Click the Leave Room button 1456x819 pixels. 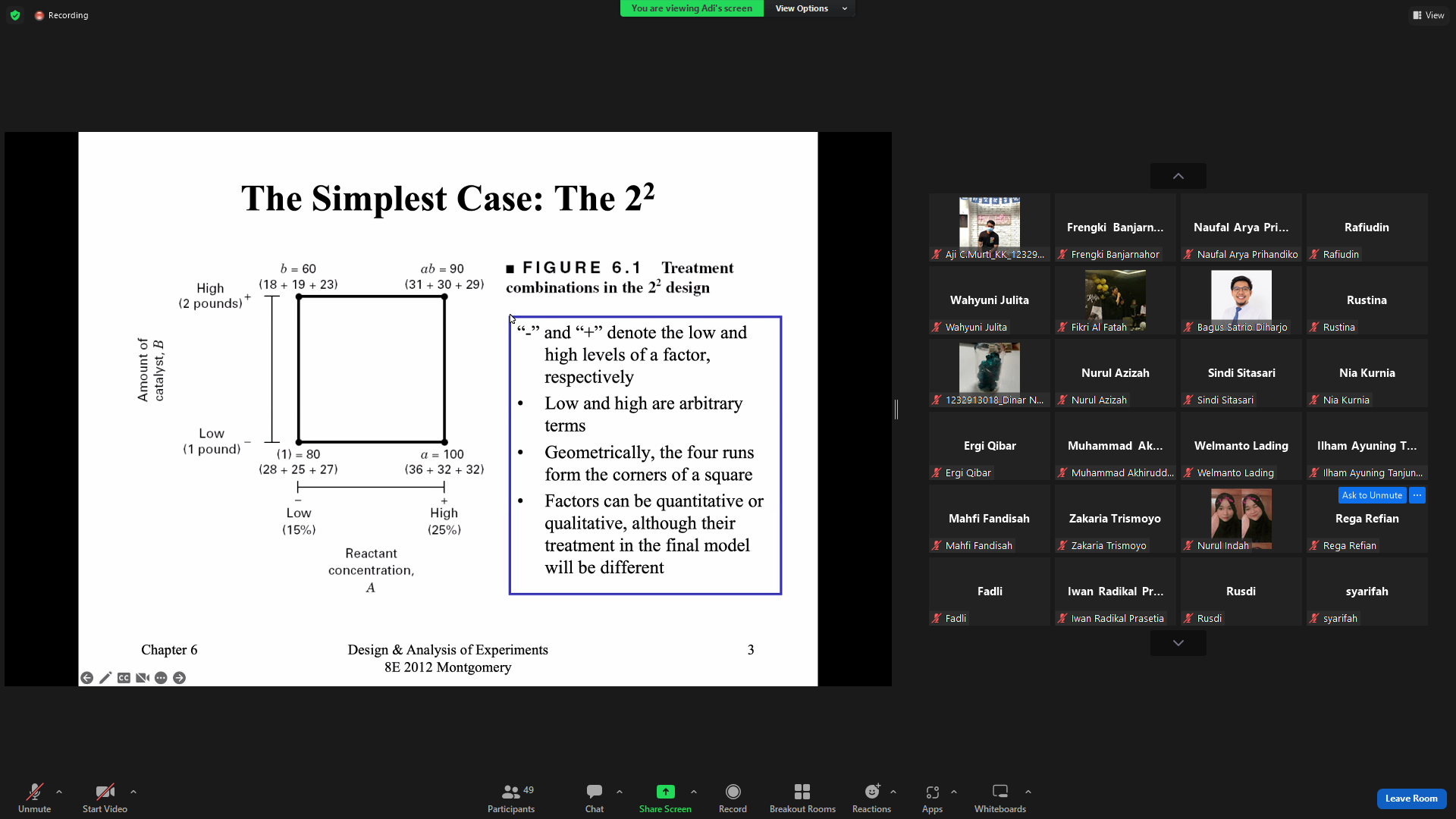click(1411, 799)
